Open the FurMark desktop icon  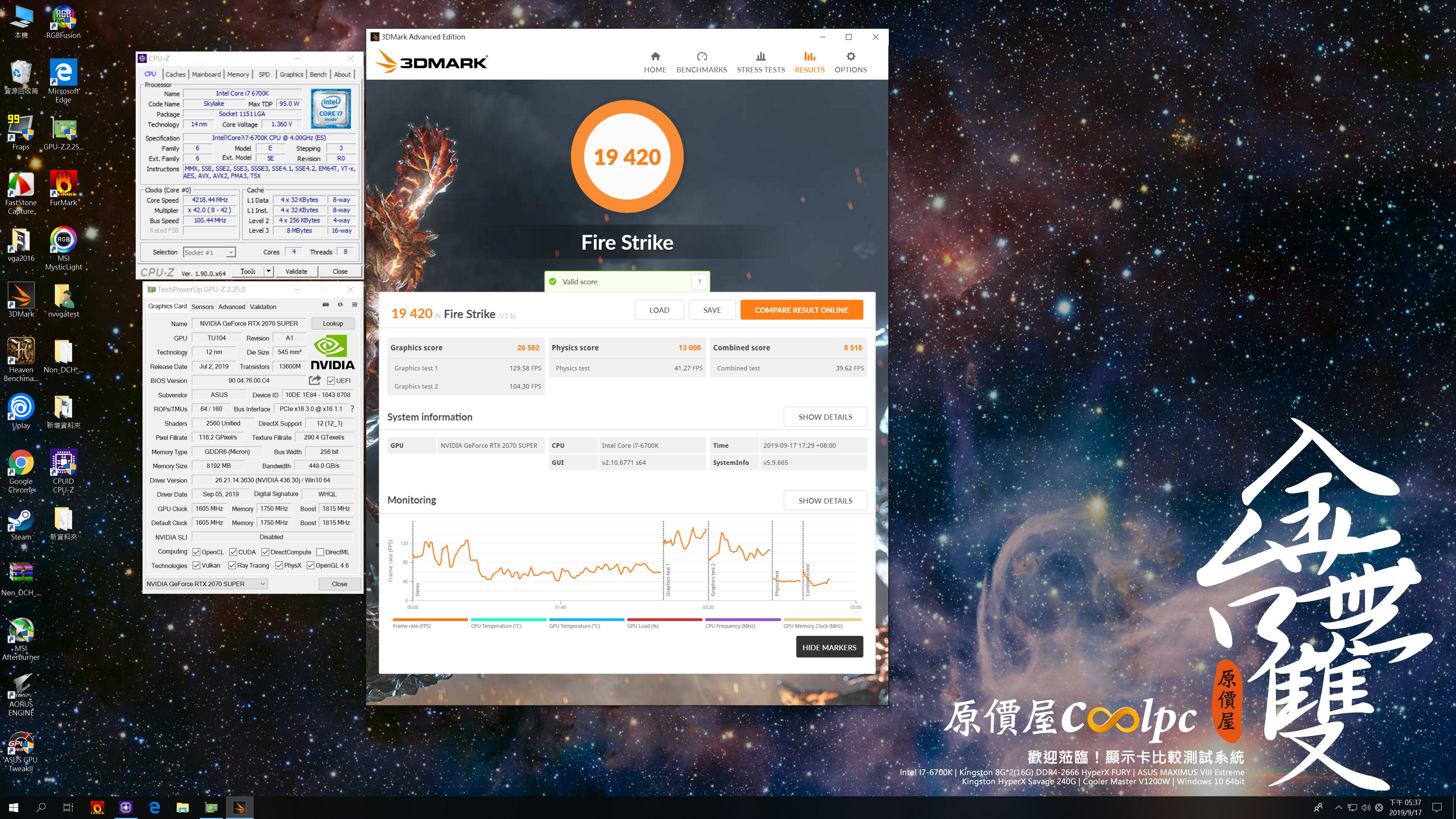click(x=63, y=188)
